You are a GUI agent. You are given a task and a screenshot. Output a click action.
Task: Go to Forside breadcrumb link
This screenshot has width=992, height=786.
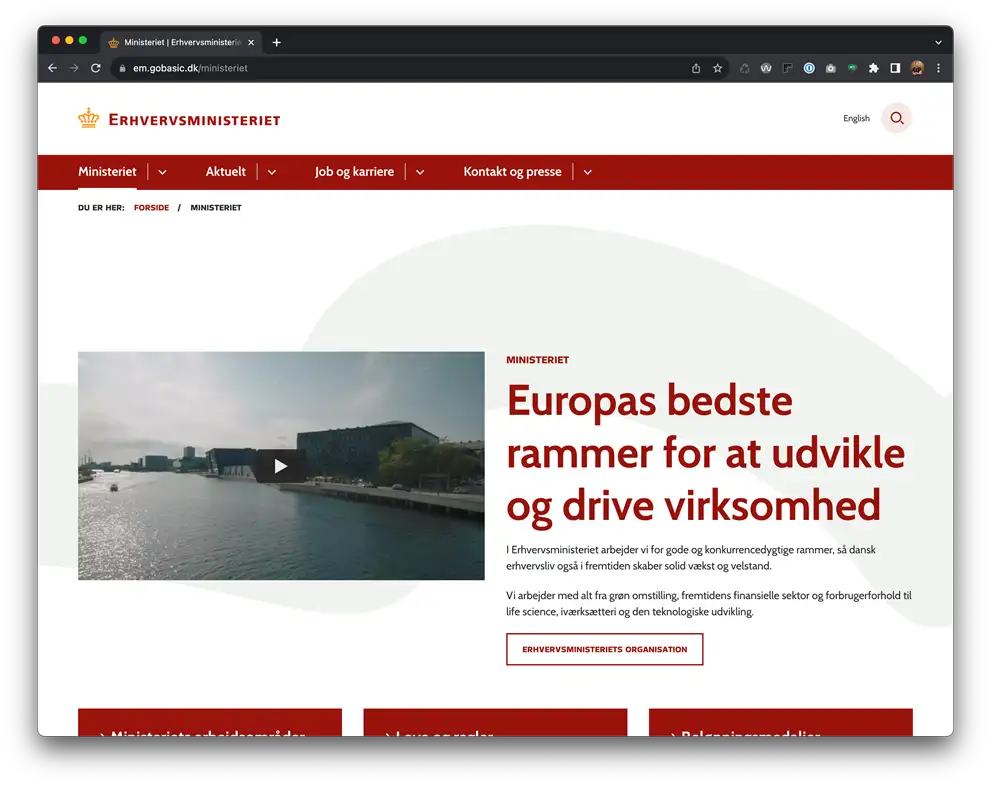(x=151, y=208)
